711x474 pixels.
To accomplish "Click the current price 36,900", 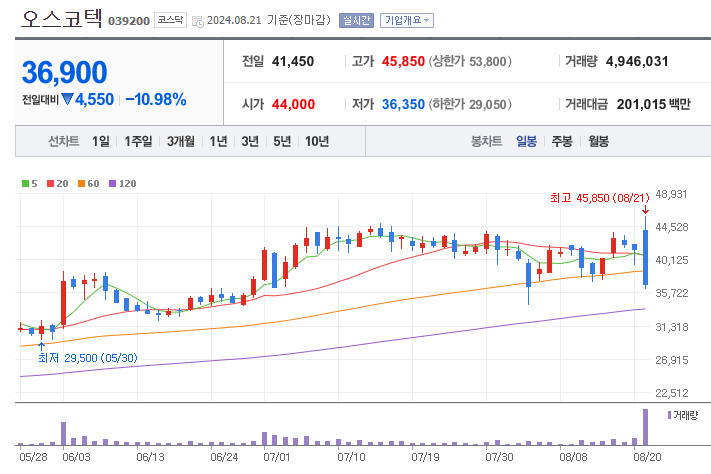I will [x=64, y=73].
